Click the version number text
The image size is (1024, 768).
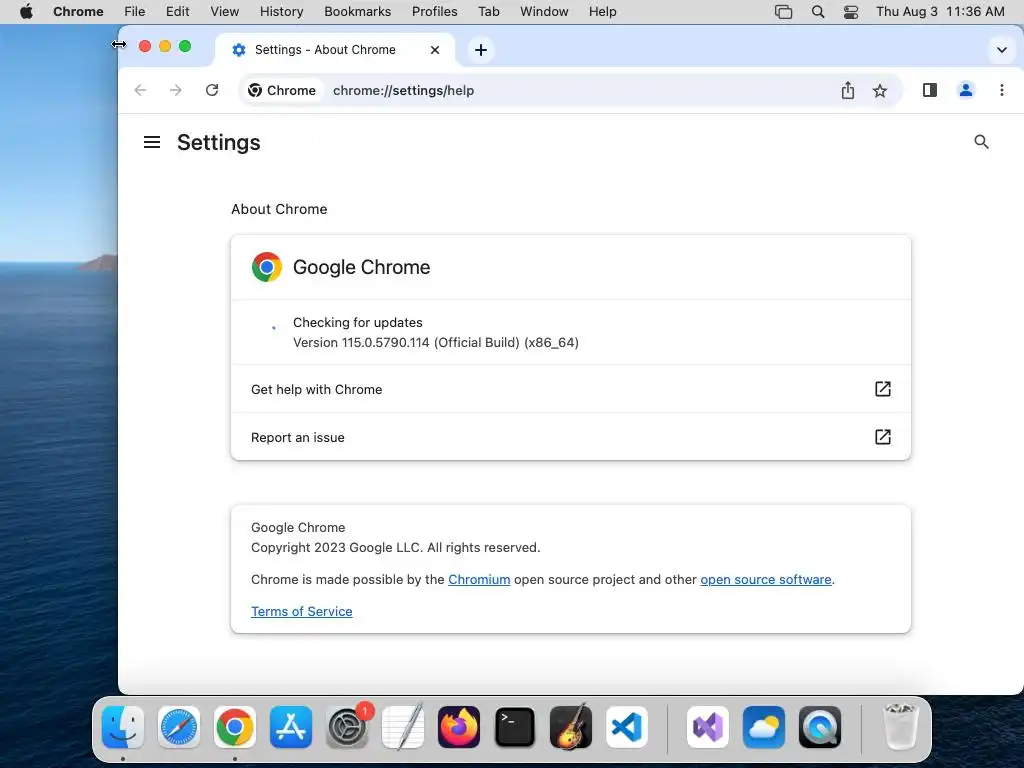pos(436,342)
